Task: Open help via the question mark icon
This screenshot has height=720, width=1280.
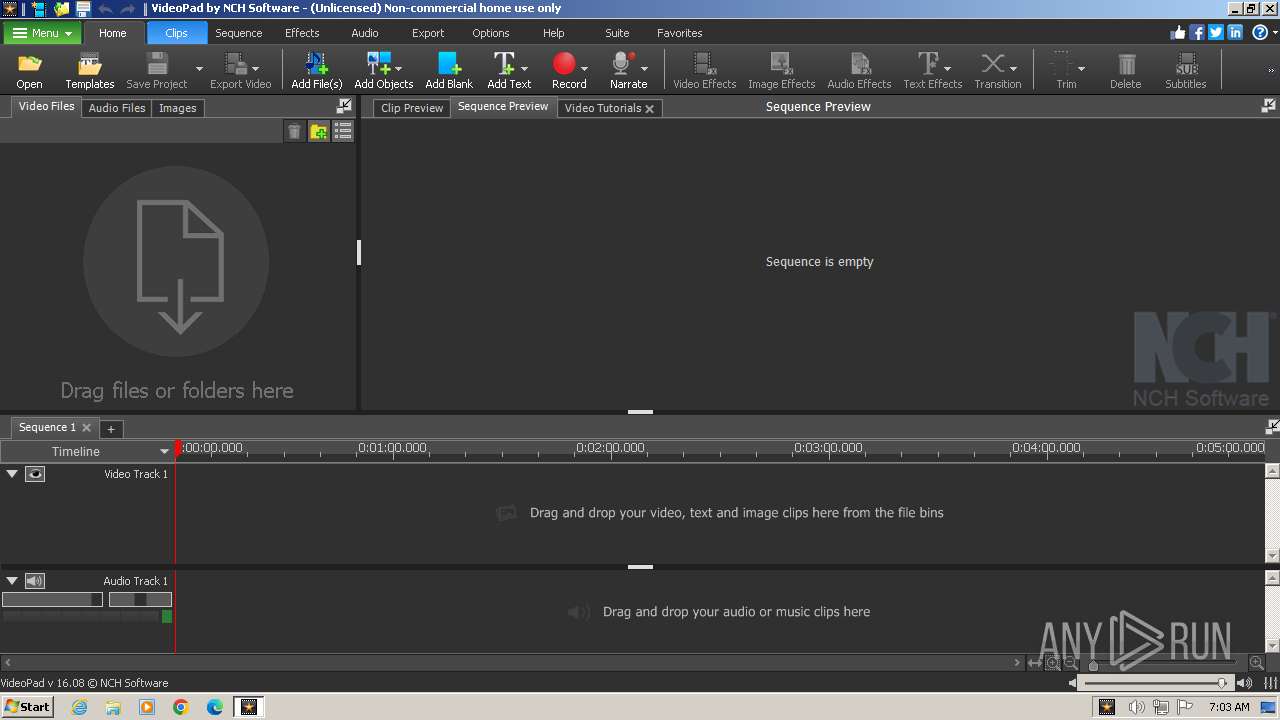Action: click(x=1259, y=33)
